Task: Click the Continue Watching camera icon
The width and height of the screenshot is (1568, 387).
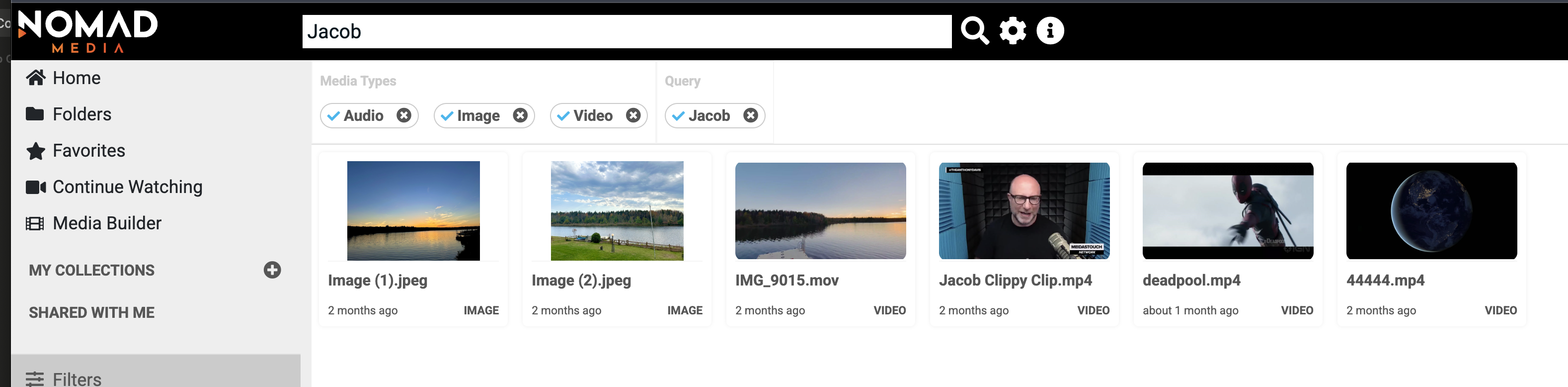Action: pos(36,187)
